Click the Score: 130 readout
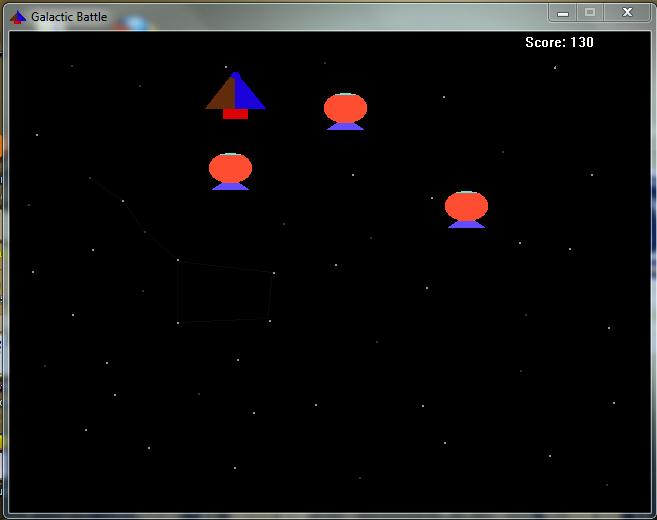This screenshot has height=520, width=657. [559, 42]
